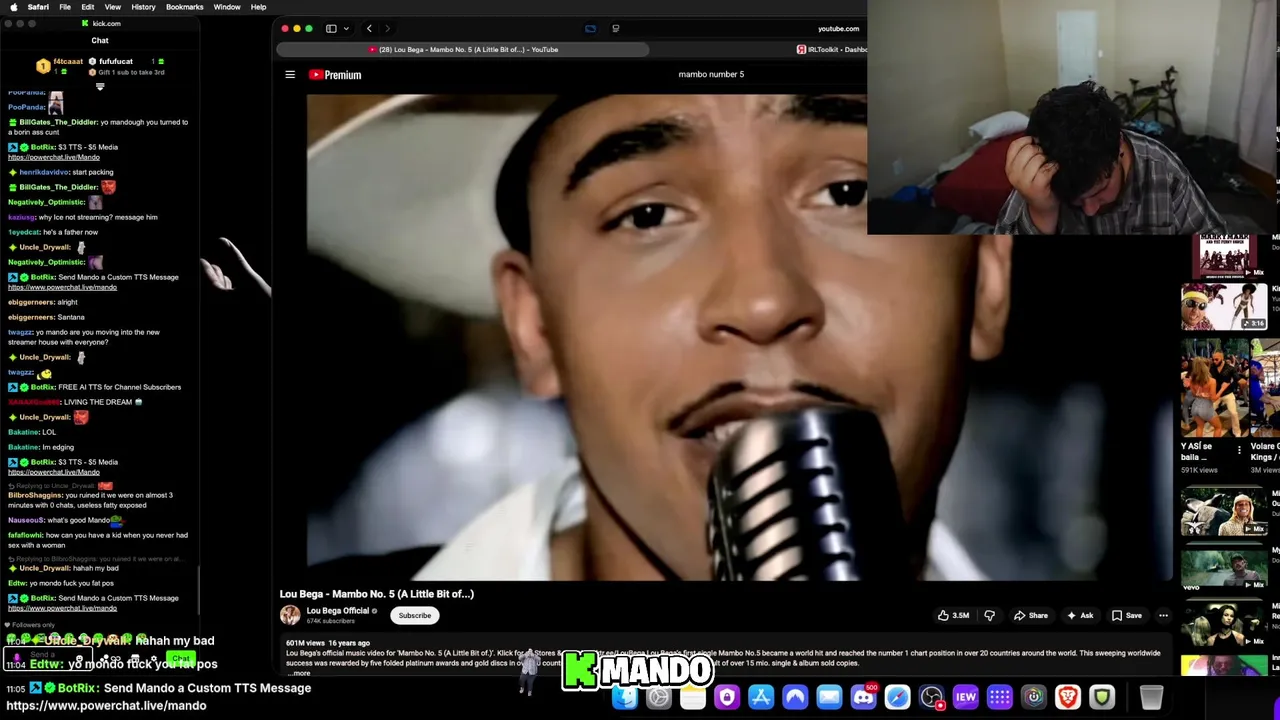
Task: Click the 'mambo number 5' search field
Action: pos(711,74)
